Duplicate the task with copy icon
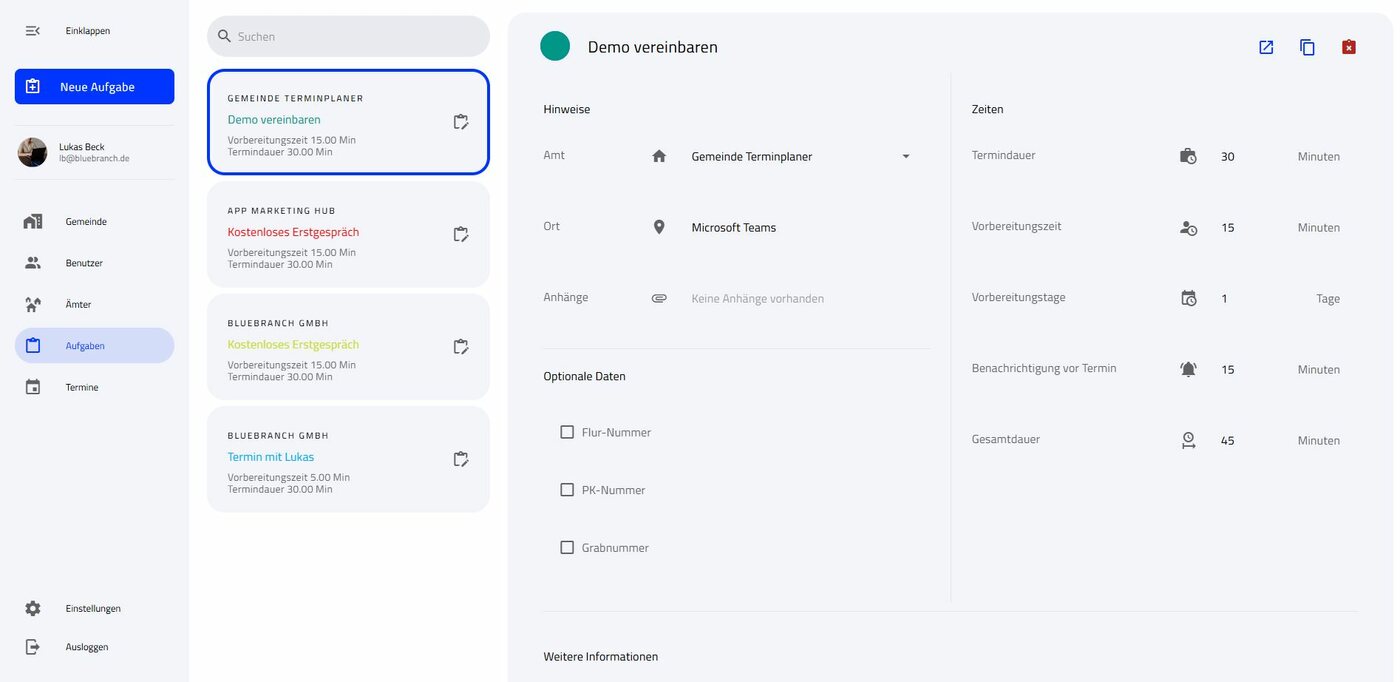The width and height of the screenshot is (1400, 682). click(x=1307, y=47)
